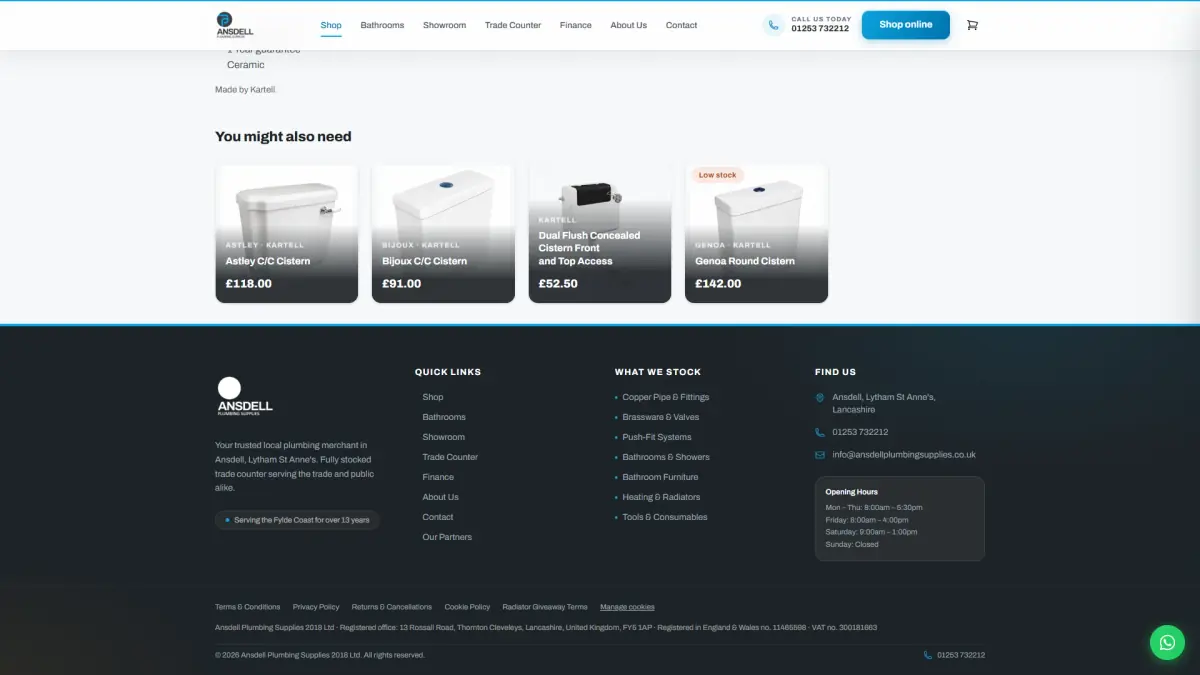Viewport: 1200px width, 675px height.
Task: Click footer quick link Bathrooms
Action: tap(444, 417)
